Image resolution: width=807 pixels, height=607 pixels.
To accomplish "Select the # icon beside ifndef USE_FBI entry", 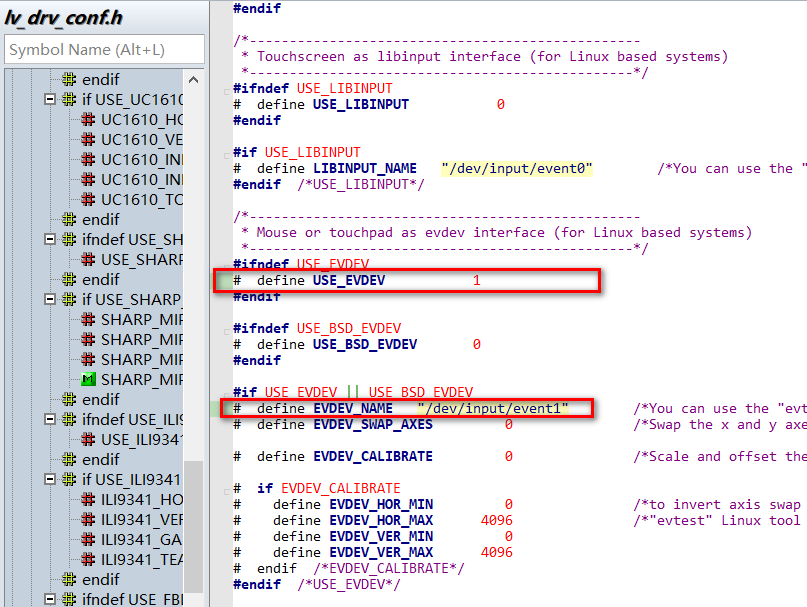I will point(71,599).
